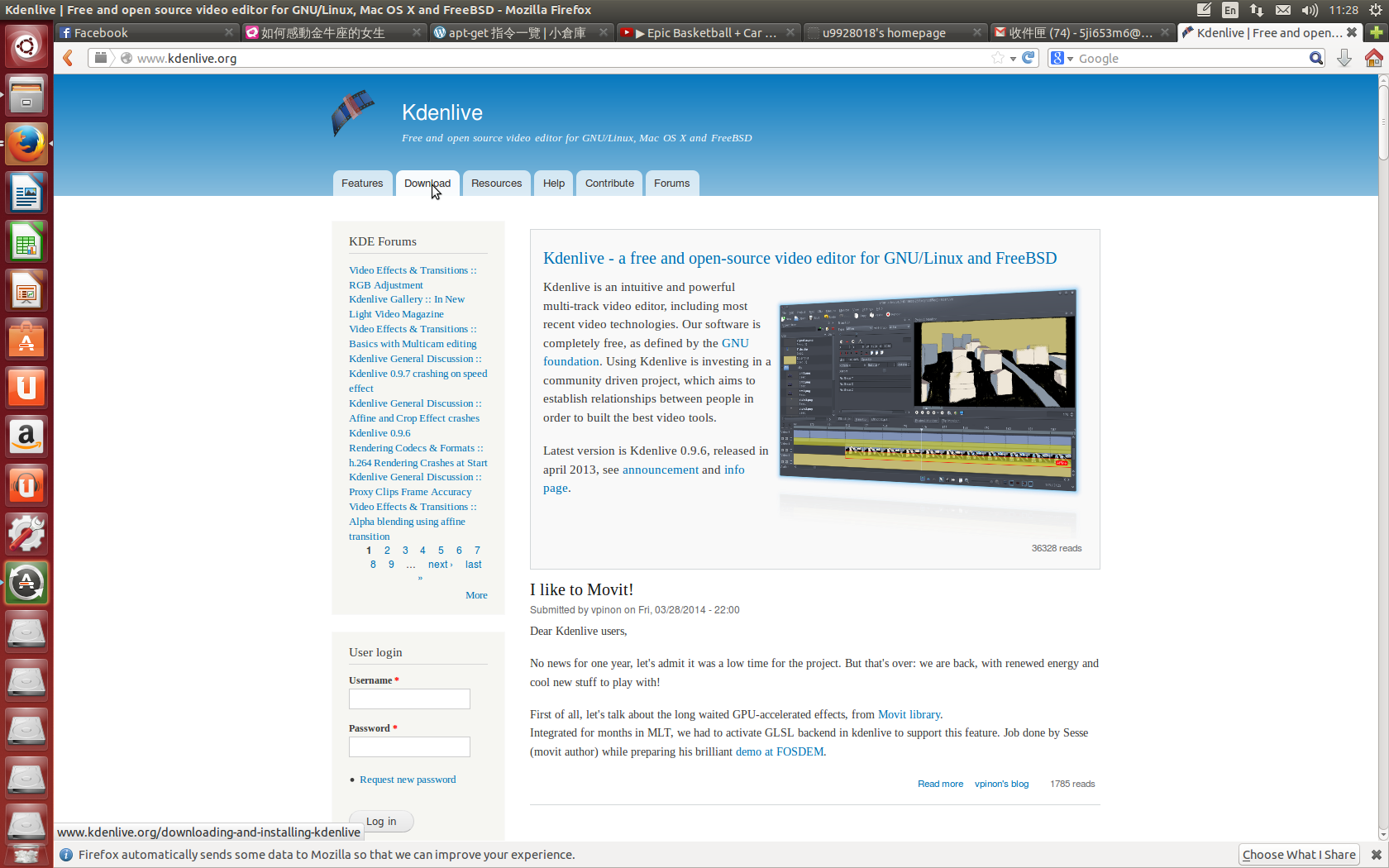Click the Kdenlive logo image
The height and width of the screenshot is (868, 1389).
coord(354,113)
